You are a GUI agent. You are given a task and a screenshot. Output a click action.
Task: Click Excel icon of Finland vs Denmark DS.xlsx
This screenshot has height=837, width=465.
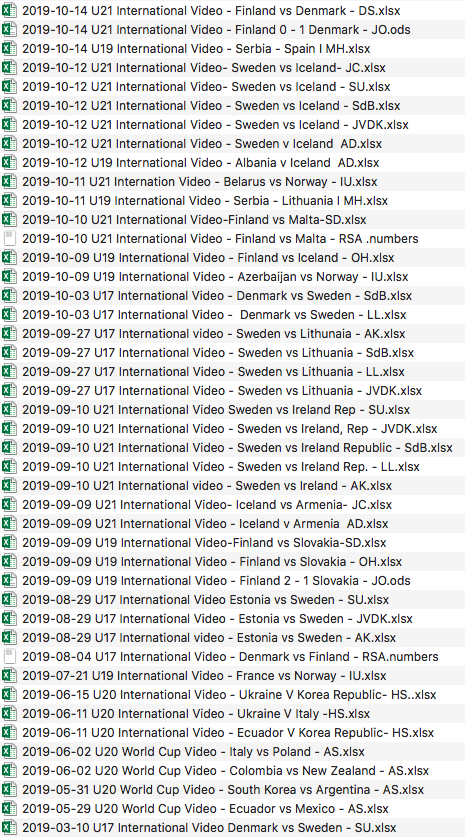pyautogui.click(x=9, y=10)
